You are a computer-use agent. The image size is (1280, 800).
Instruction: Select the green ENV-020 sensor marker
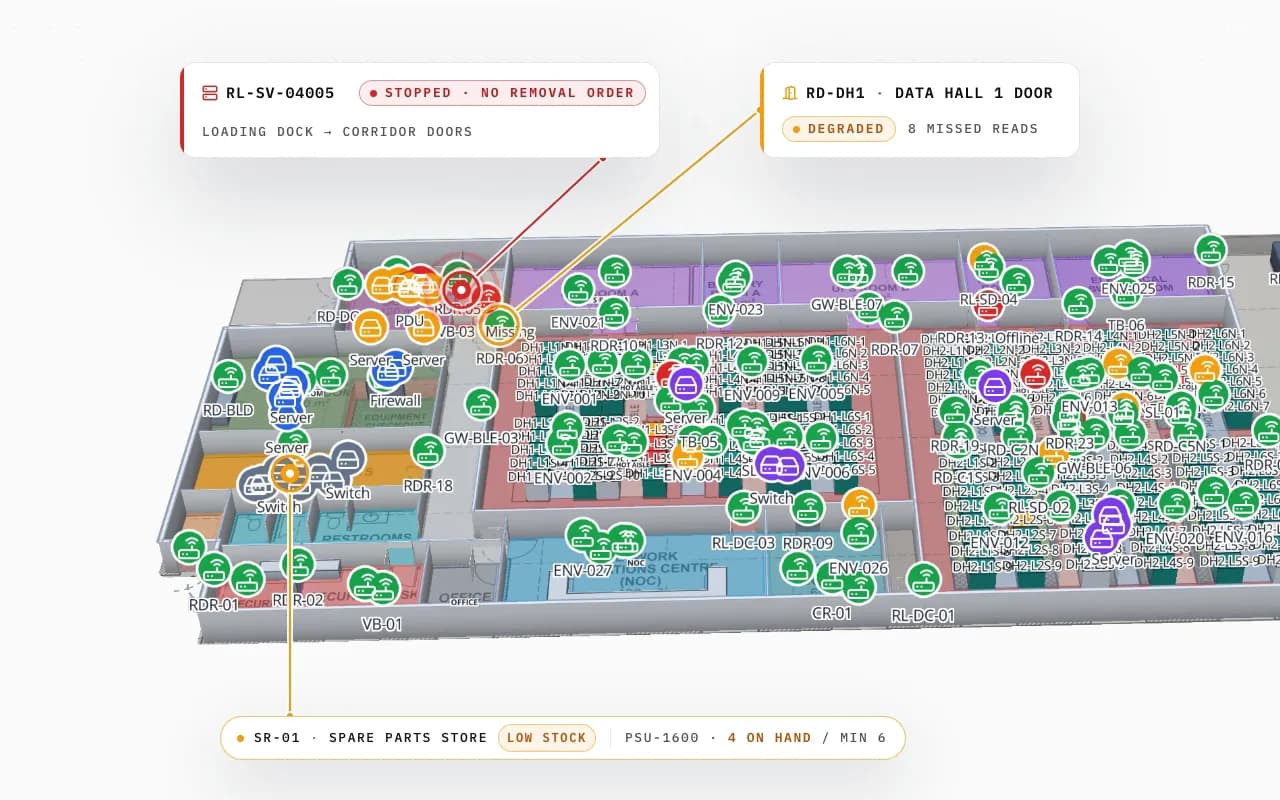pyautogui.click(x=1174, y=504)
